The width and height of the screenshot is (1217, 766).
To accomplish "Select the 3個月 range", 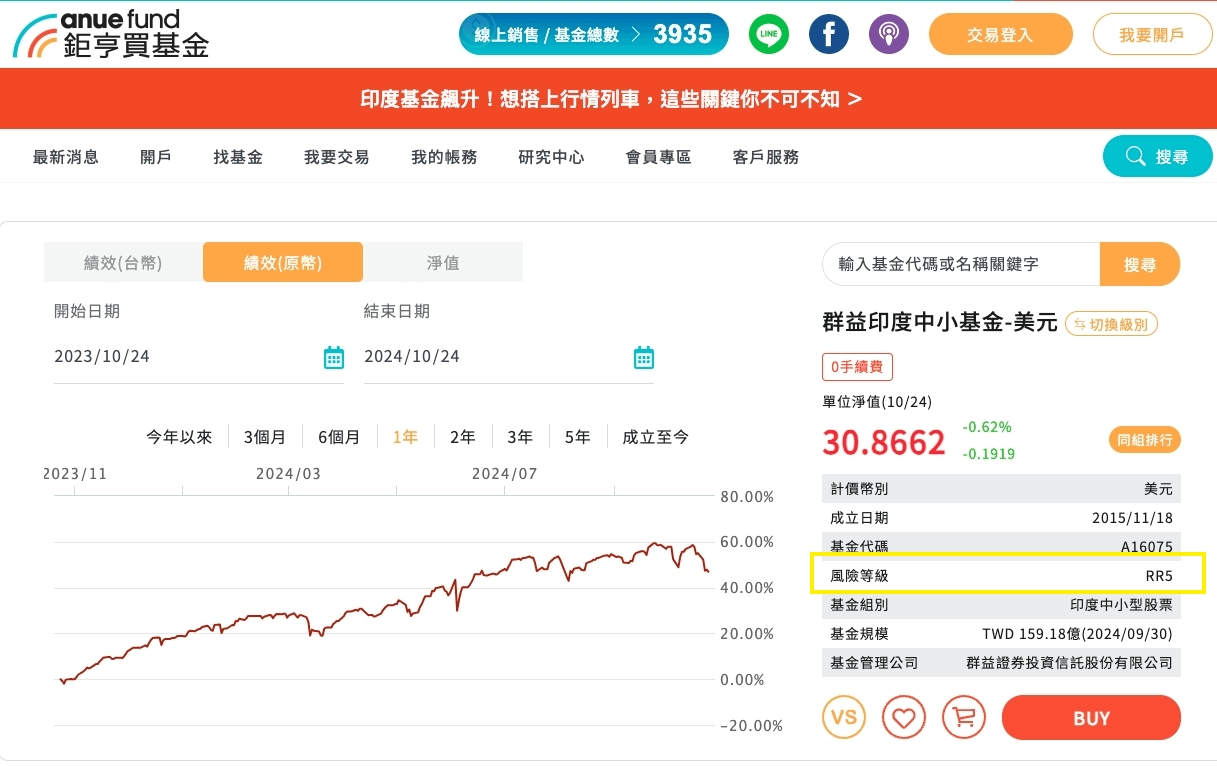I will (x=265, y=437).
